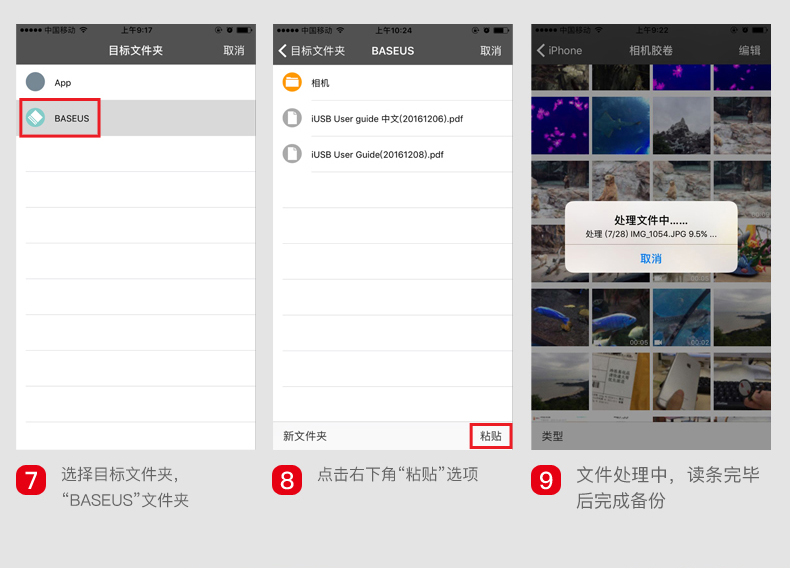This screenshot has height=569, width=790.
Task: Tap 编辑 in the camera roll header
Action: point(750,50)
